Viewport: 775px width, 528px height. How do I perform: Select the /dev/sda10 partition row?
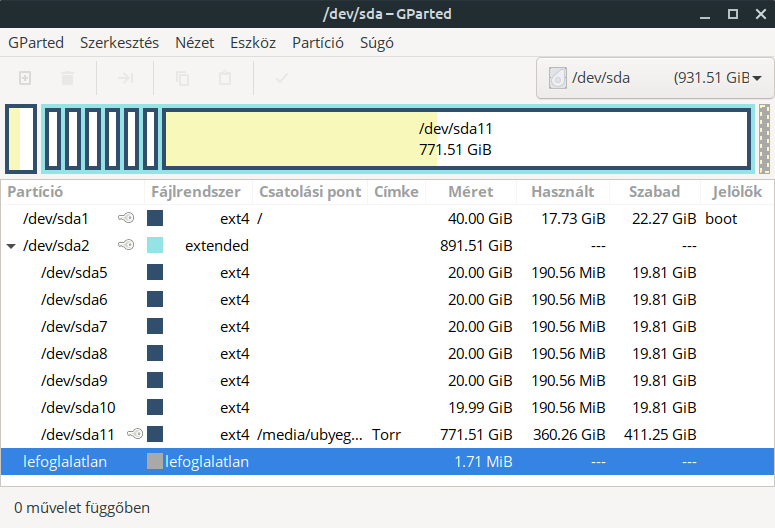[388, 407]
